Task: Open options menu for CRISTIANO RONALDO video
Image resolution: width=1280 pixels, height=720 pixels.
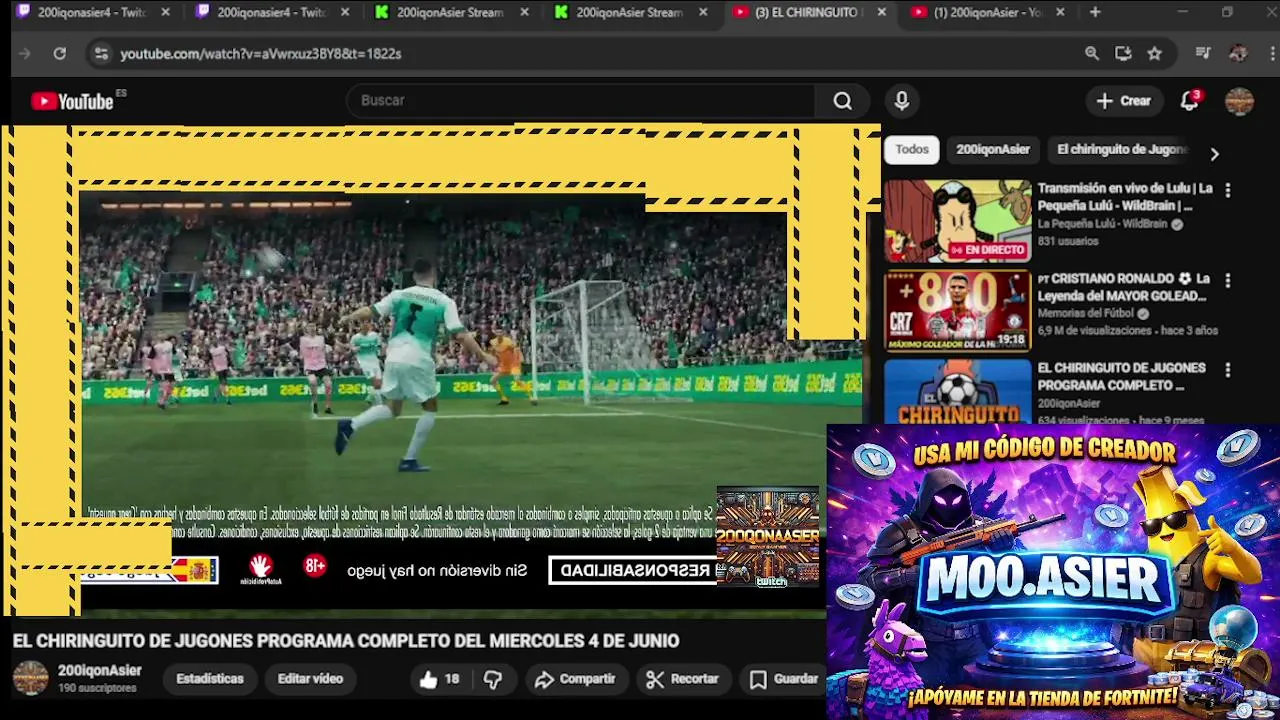Action: 1228,280
